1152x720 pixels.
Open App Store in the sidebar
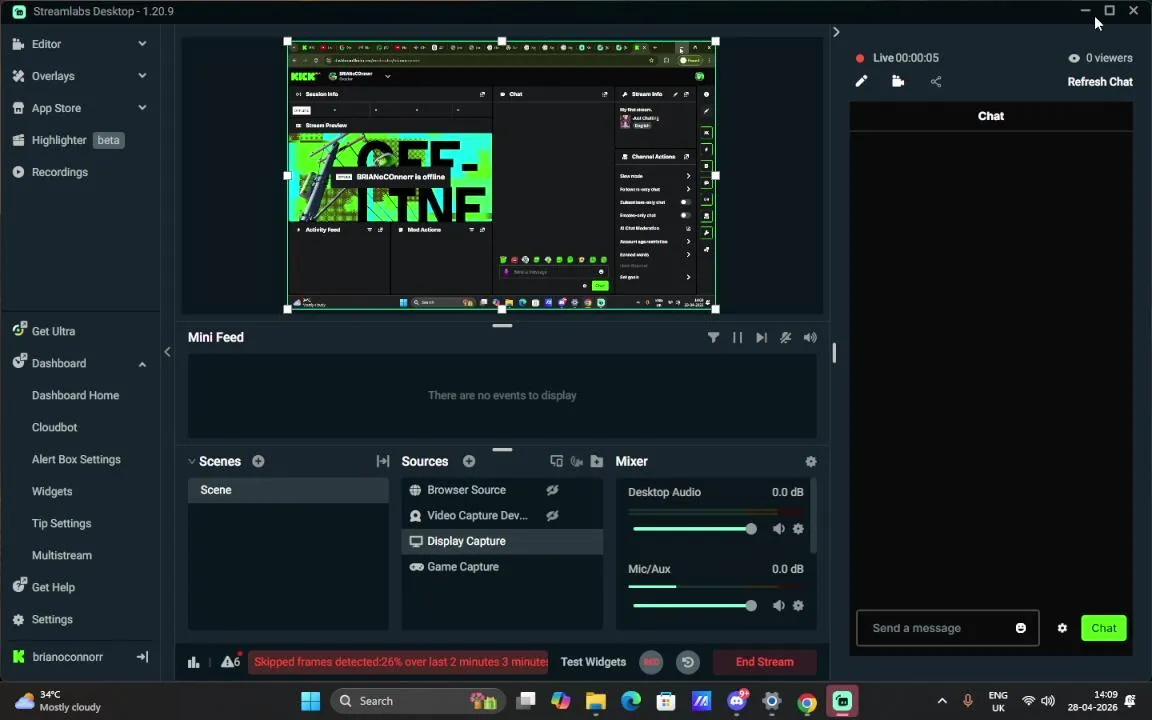[x=56, y=108]
